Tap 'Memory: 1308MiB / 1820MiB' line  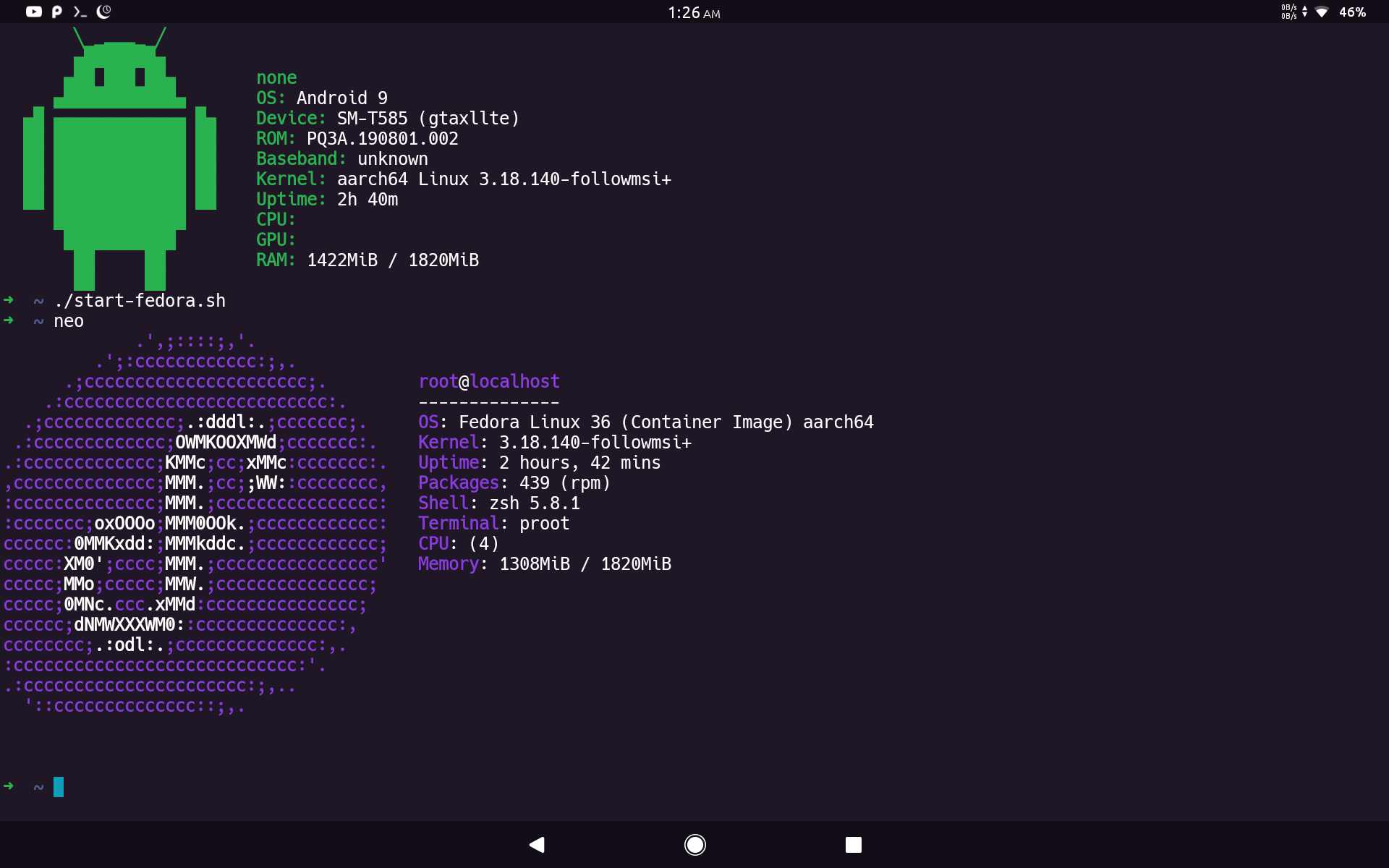(x=545, y=563)
